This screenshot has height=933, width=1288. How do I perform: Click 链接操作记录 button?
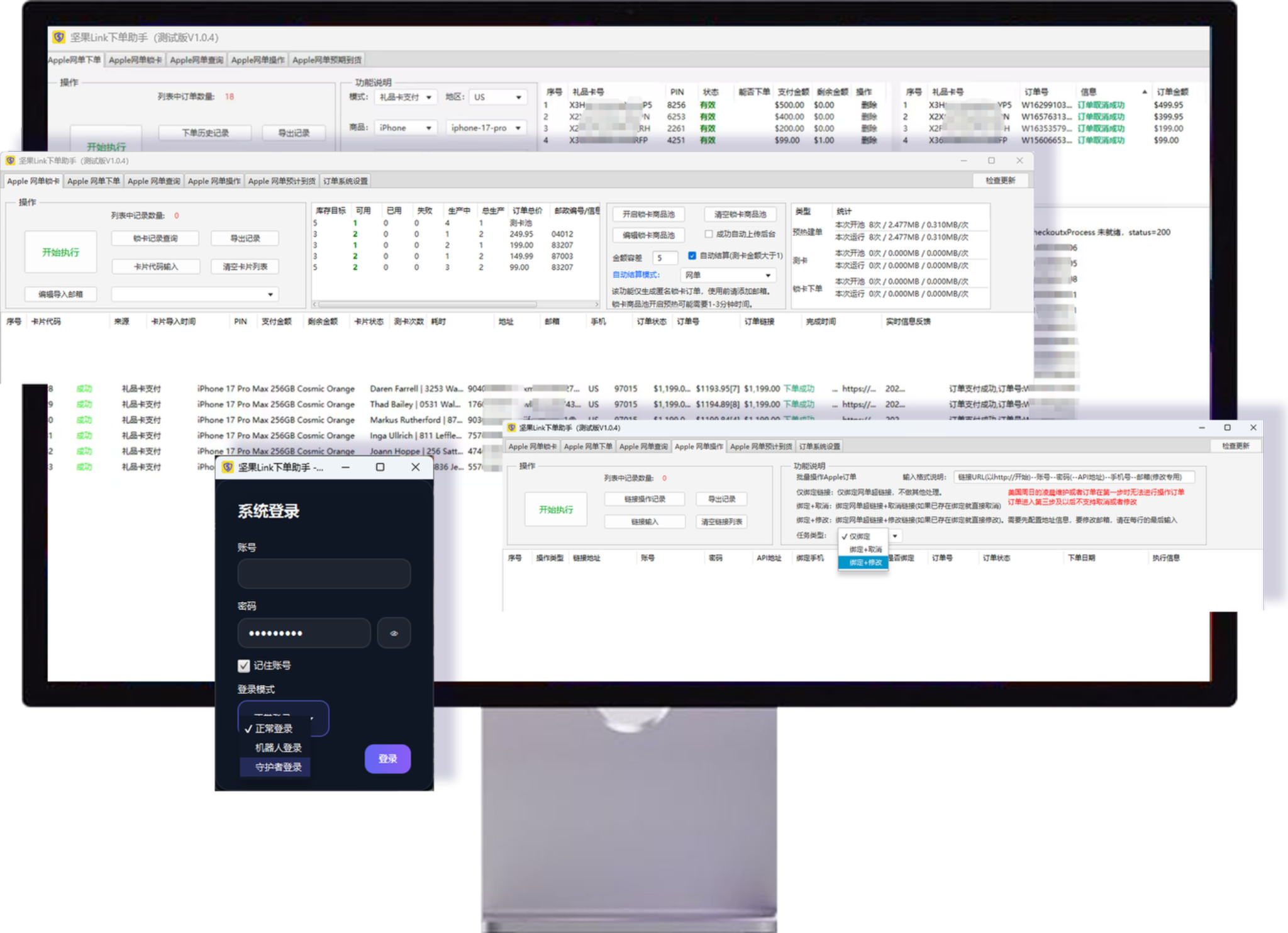point(645,499)
